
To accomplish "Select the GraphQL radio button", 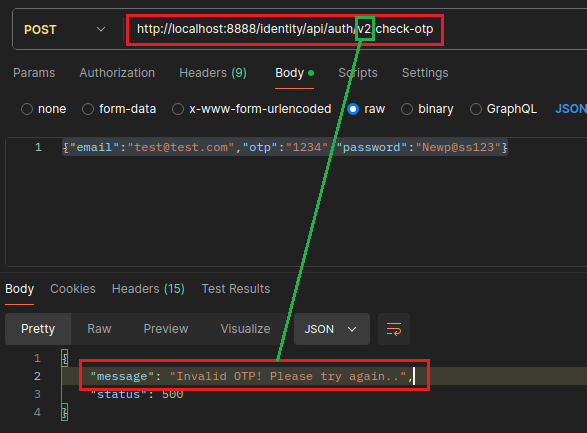I will point(476,109).
